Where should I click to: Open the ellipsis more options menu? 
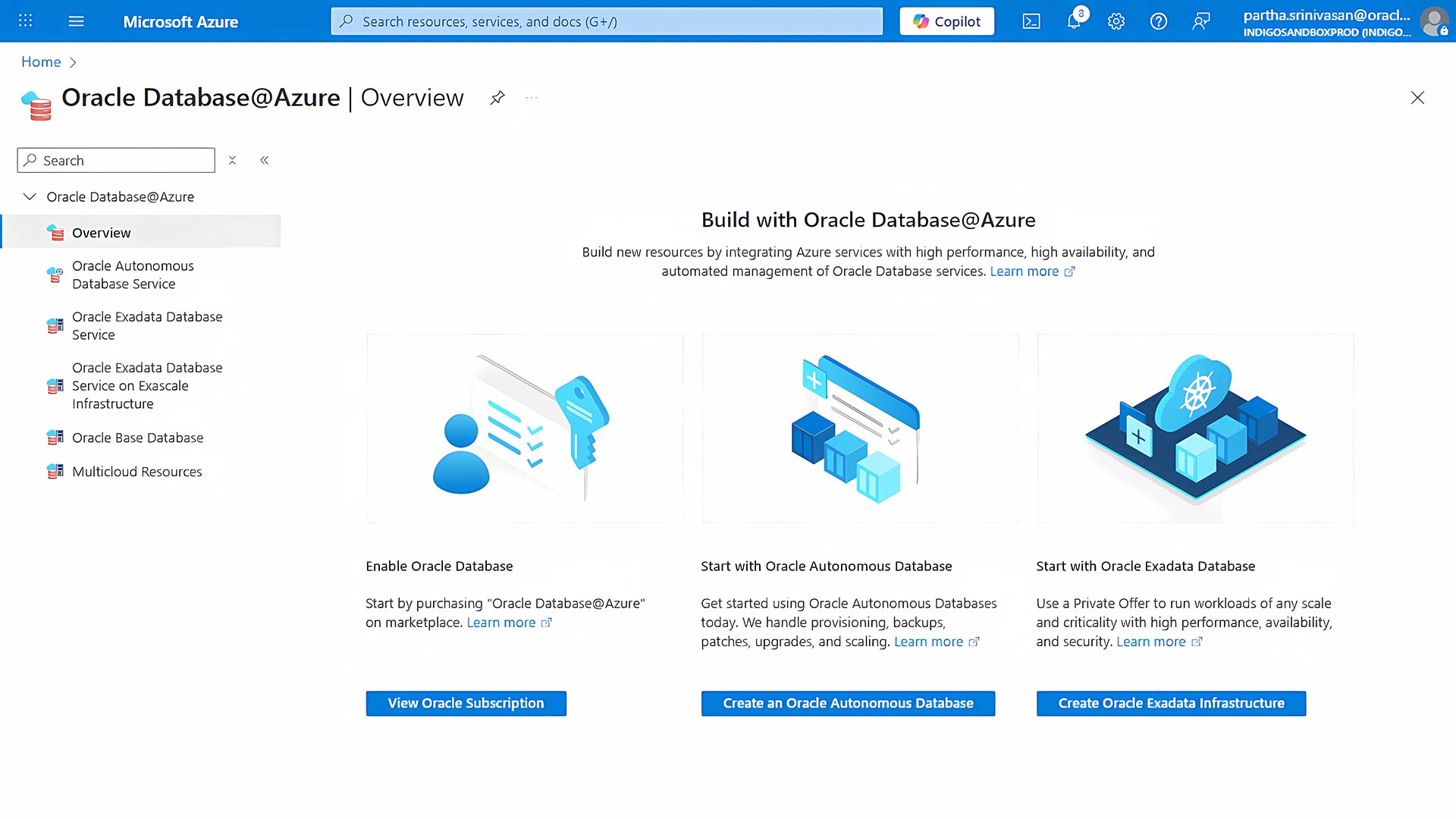pos(531,98)
